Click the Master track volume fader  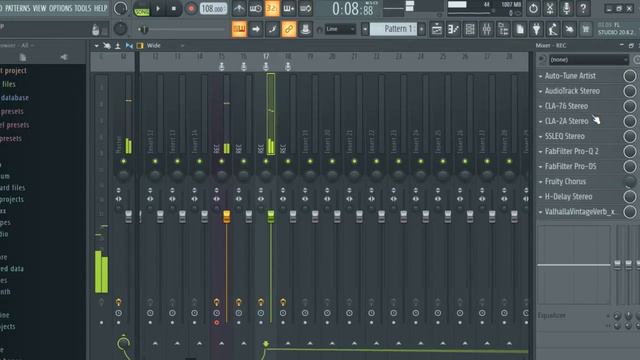[129, 217]
